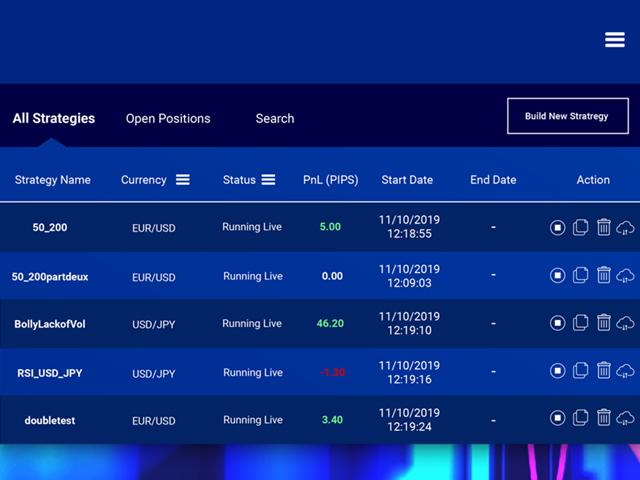Switch to the Open Positions tab
The width and height of the screenshot is (640, 480).
click(168, 118)
